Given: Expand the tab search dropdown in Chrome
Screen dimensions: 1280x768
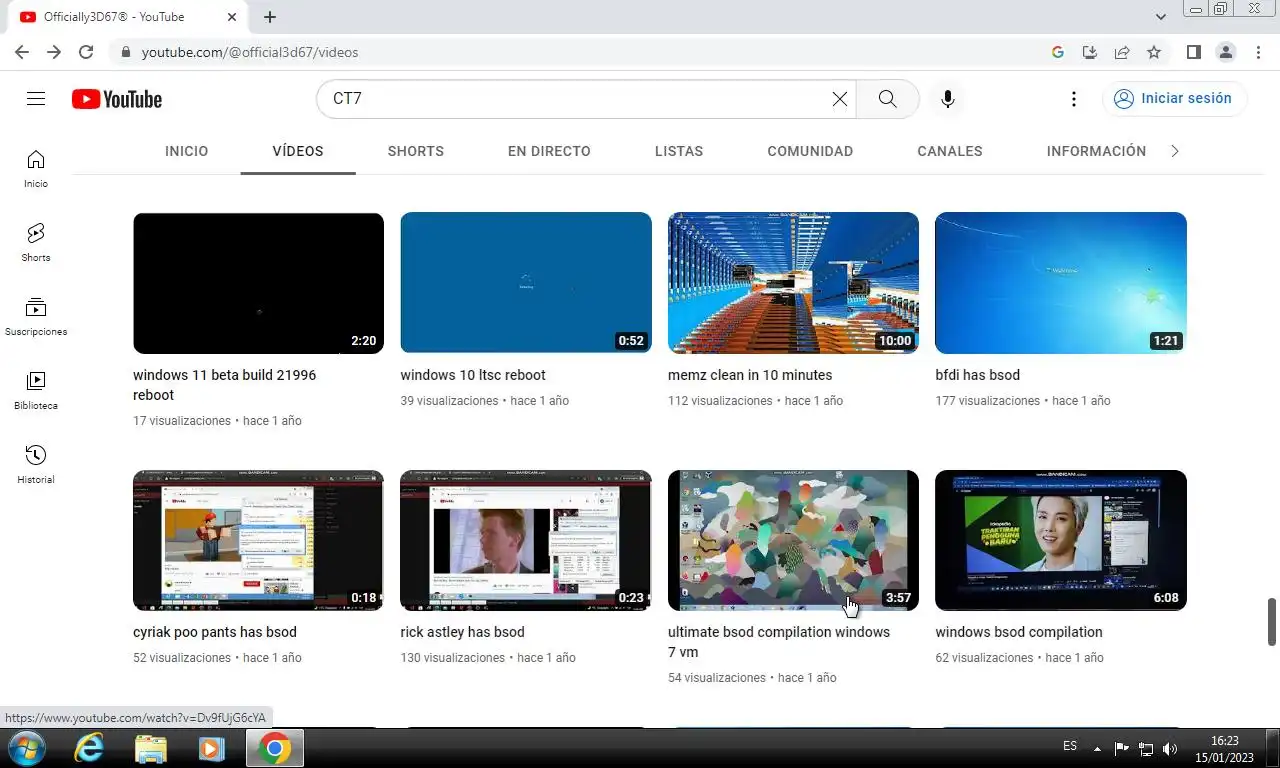Looking at the screenshot, I should tap(1161, 17).
